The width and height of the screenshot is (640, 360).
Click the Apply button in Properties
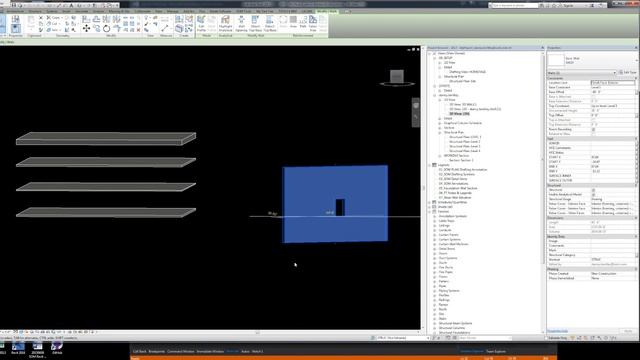coord(628,331)
